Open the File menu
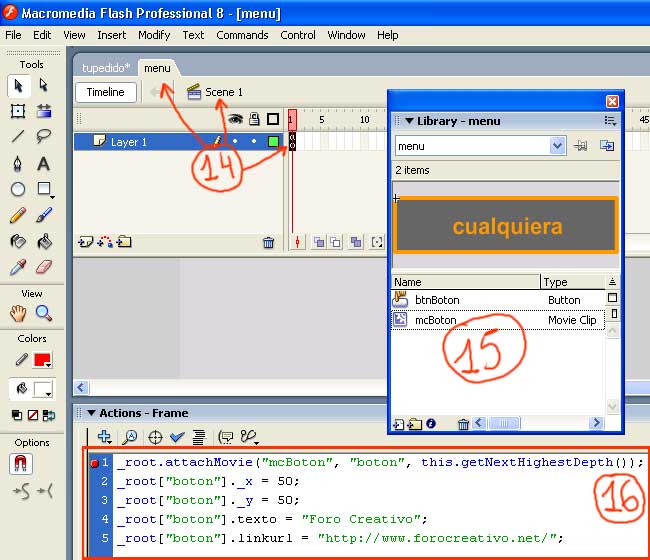The height and width of the screenshot is (560, 650). click(13, 35)
